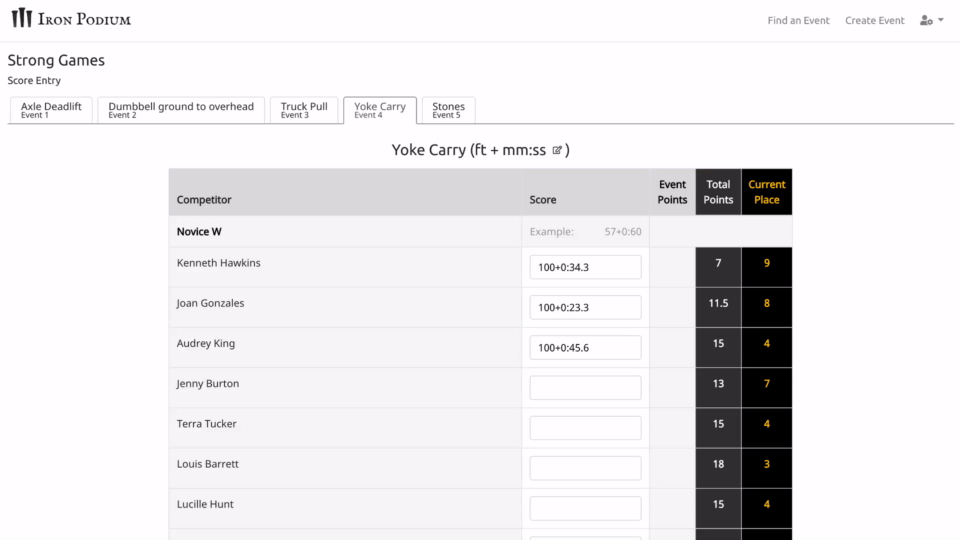Click the name Joan Gonzales
This screenshot has width=960, height=540.
pyautogui.click(x=210, y=303)
